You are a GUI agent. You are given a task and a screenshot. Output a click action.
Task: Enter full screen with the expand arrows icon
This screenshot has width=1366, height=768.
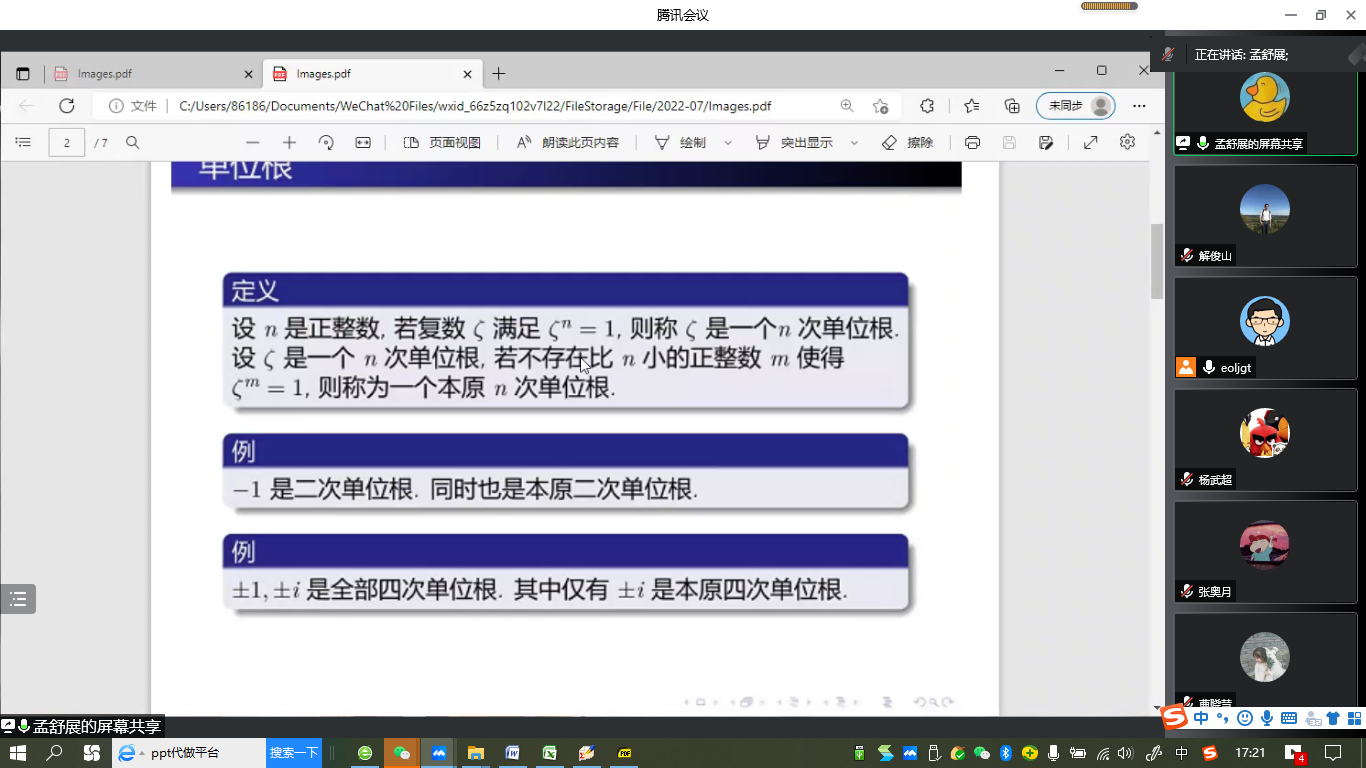coord(1091,143)
